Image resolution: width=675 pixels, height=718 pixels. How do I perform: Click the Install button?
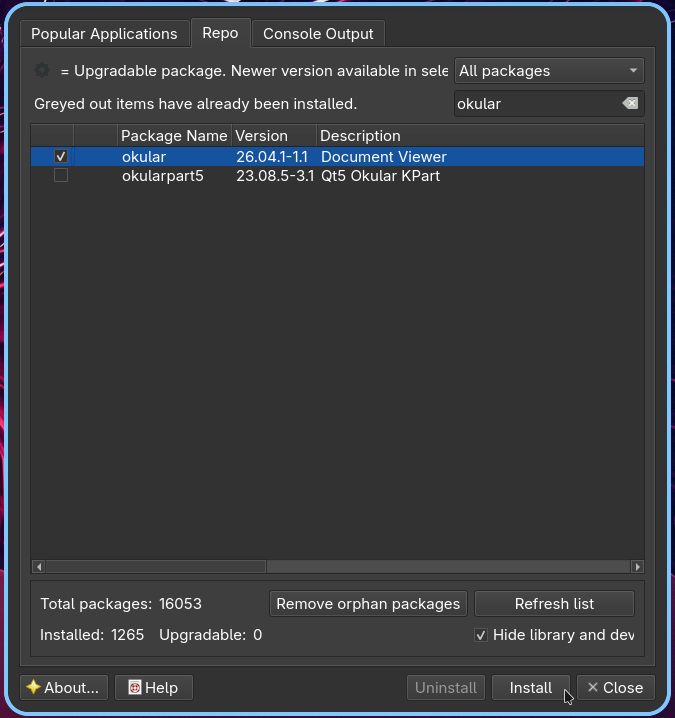[x=531, y=687]
